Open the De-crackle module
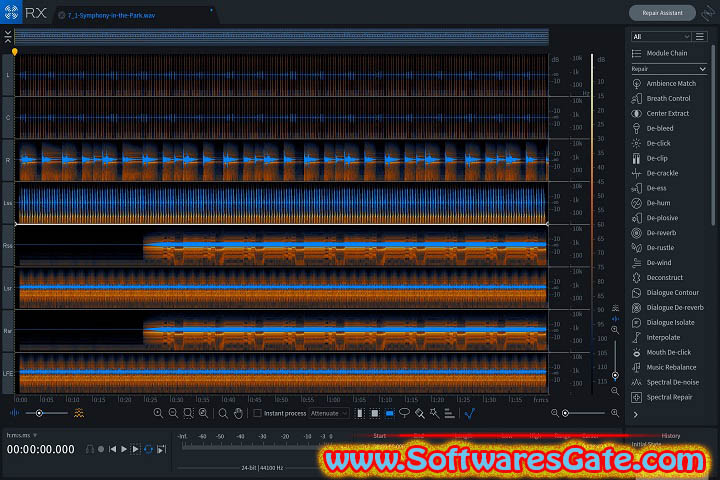The height and width of the screenshot is (480, 720). pos(655,173)
